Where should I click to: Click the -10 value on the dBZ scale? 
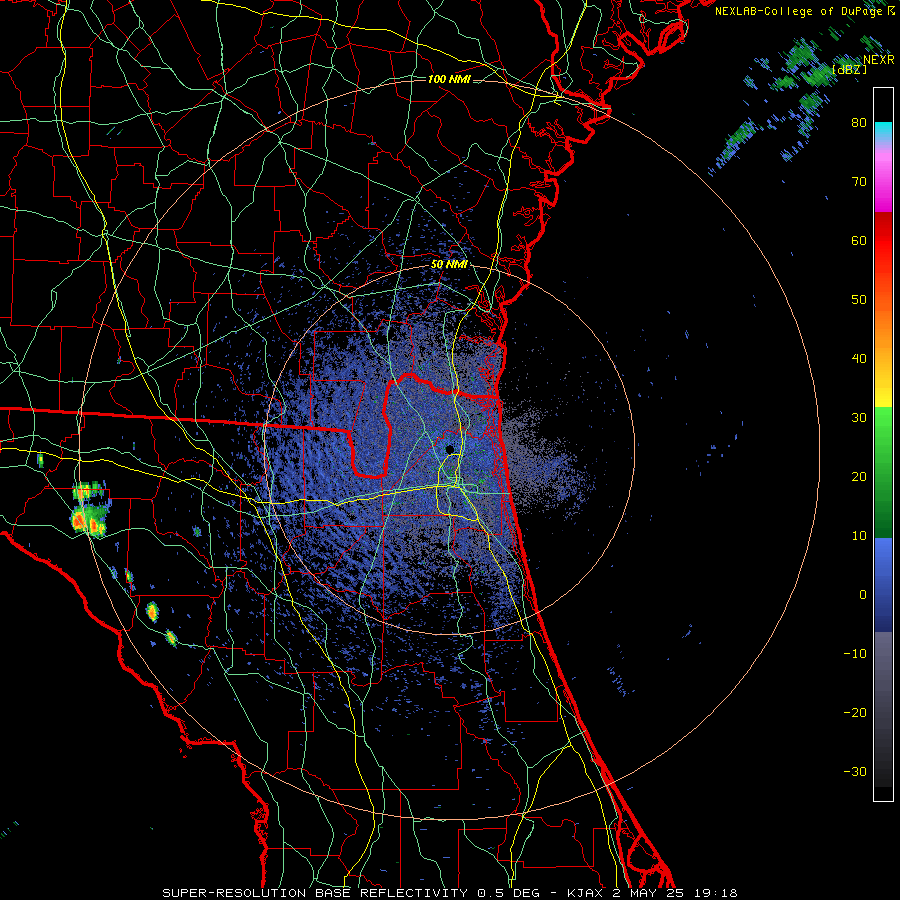[x=855, y=653]
